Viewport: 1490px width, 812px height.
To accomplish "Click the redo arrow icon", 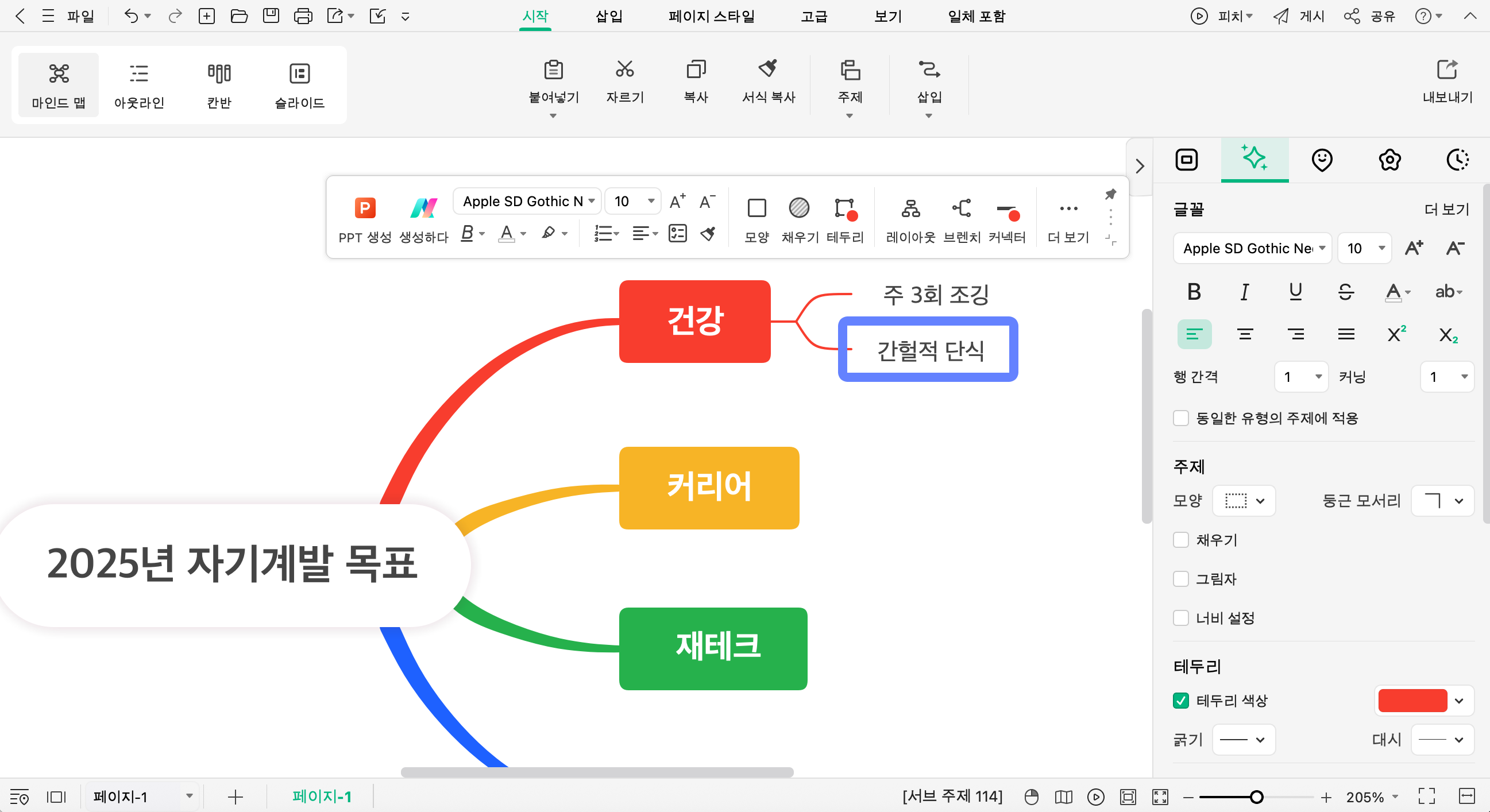I will click(x=175, y=16).
